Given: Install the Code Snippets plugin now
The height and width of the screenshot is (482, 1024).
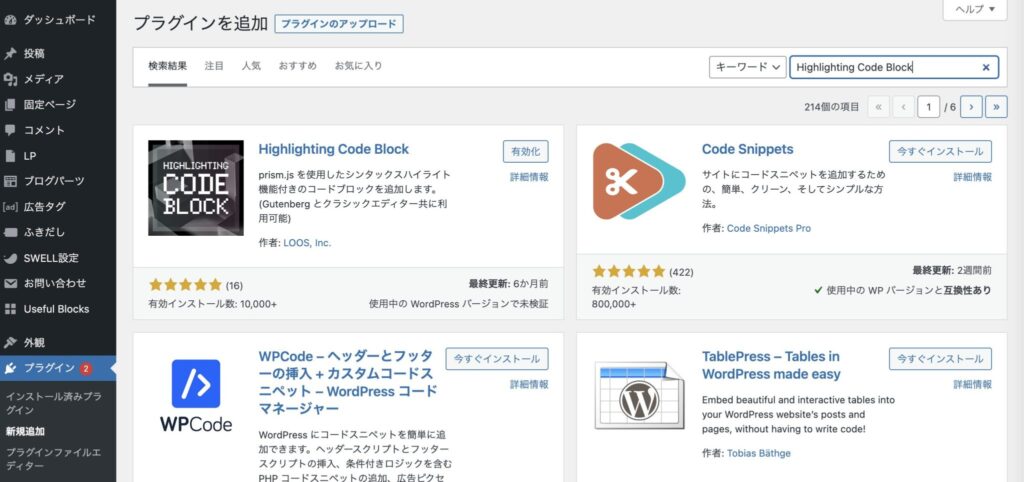Looking at the screenshot, I should pyautogui.click(x=940, y=152).
